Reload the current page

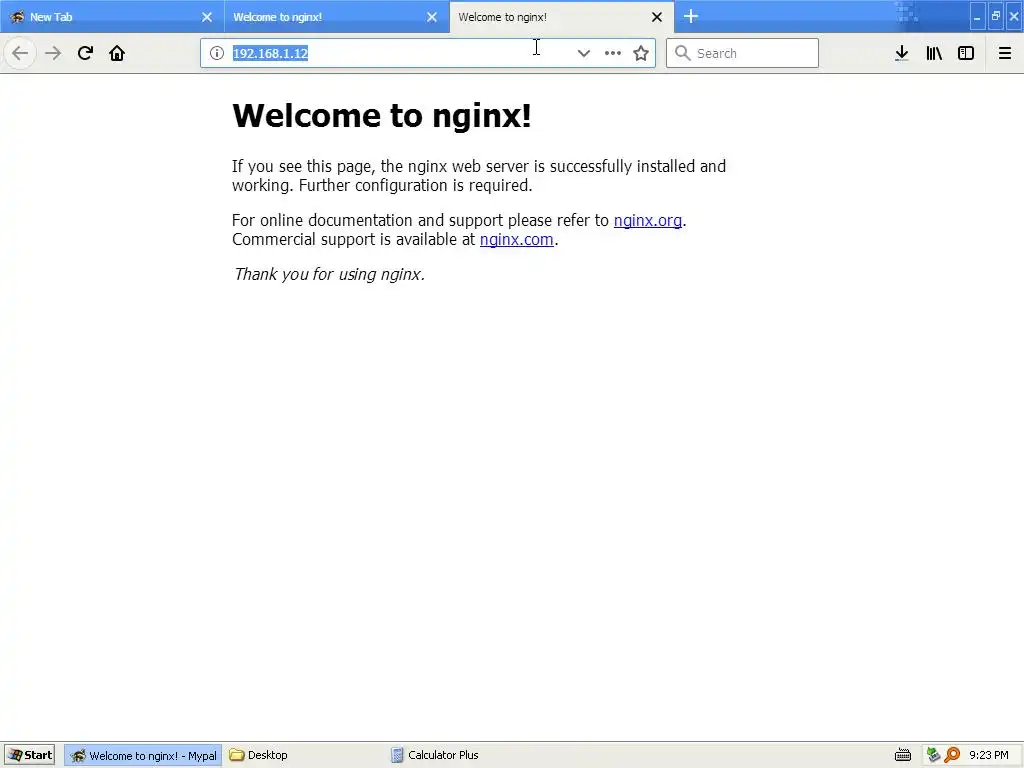[85, 53]
